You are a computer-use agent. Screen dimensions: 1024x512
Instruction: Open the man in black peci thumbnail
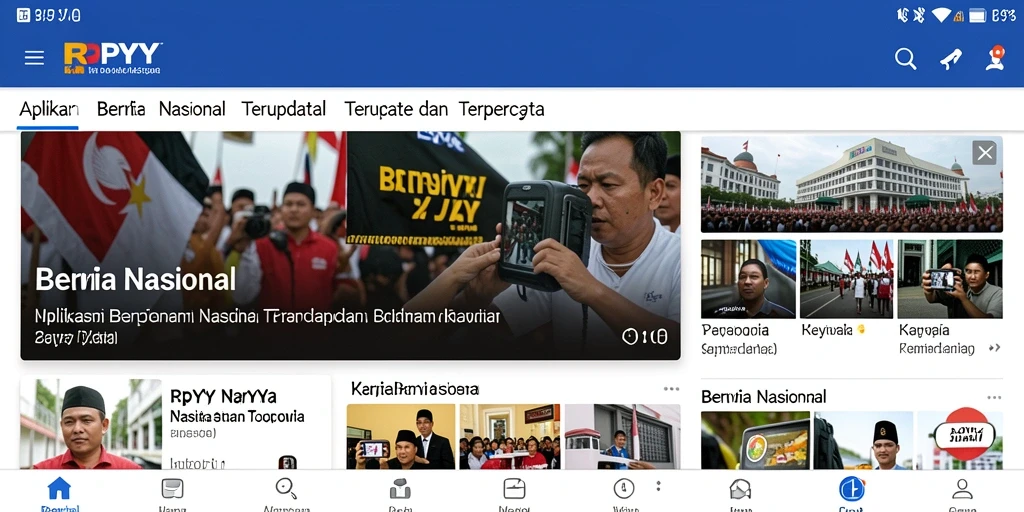(x=863, y=440)
